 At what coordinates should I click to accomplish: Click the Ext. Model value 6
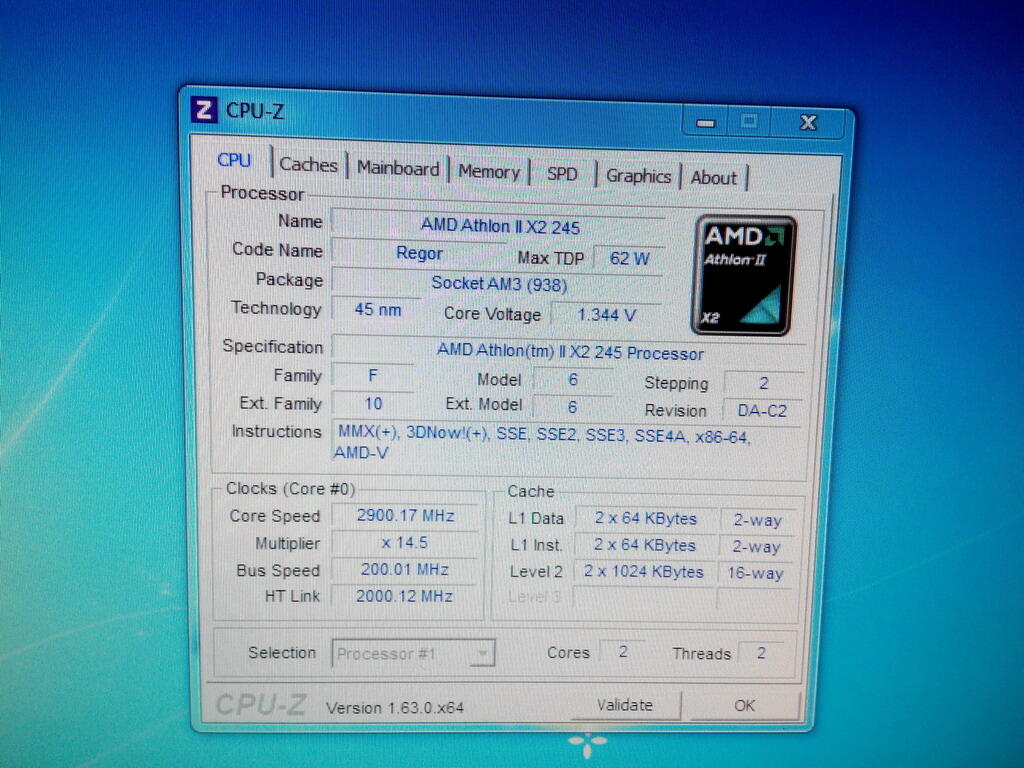click(572, 407)
